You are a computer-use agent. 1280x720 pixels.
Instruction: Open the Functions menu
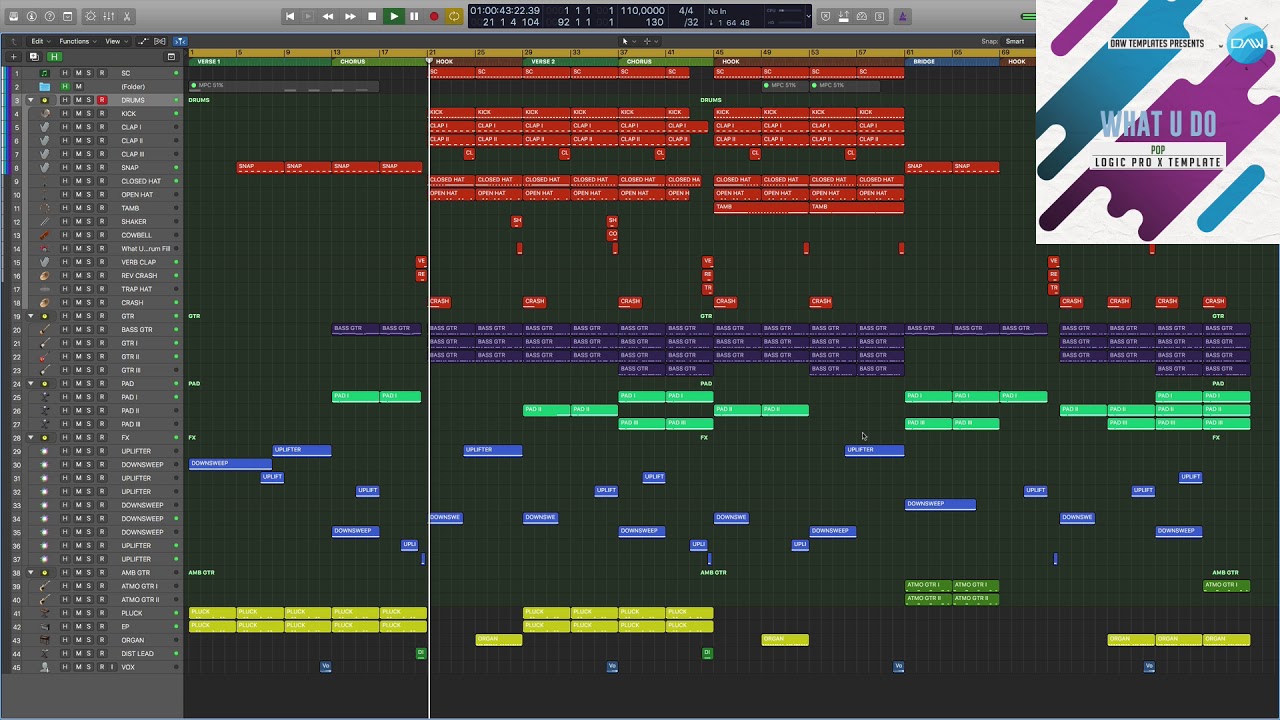(77, 41)
